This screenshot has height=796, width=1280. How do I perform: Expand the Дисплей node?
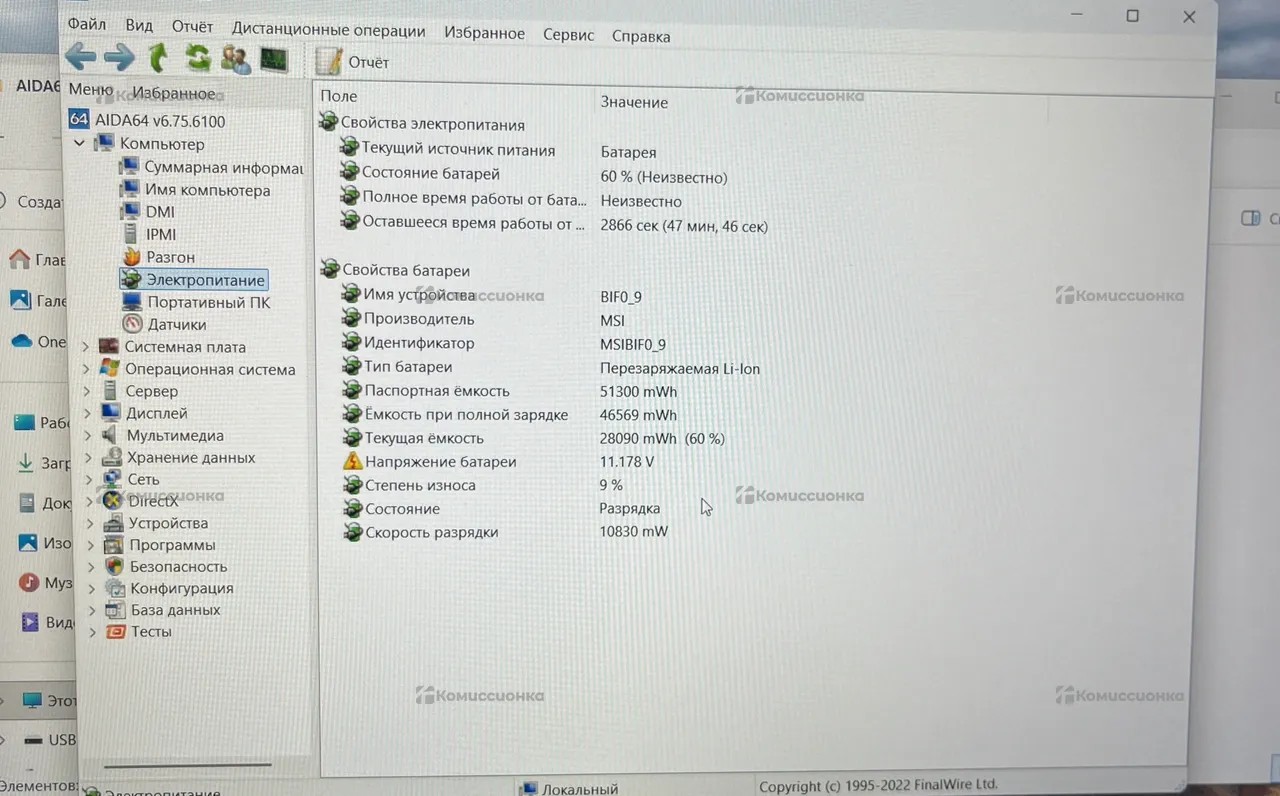(88, 413)
